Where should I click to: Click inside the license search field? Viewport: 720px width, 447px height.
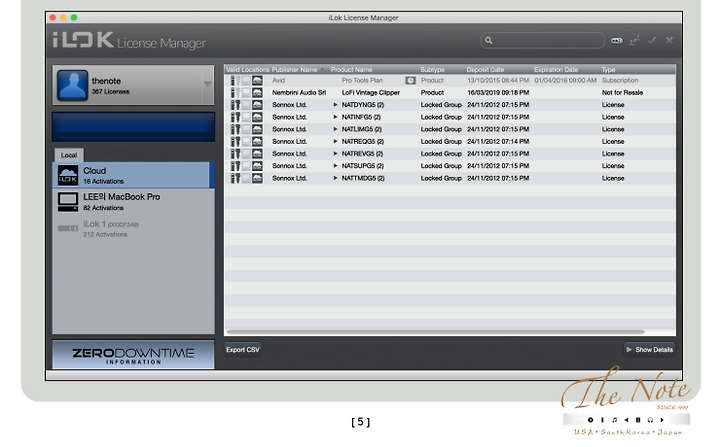(x=542, y=40)
